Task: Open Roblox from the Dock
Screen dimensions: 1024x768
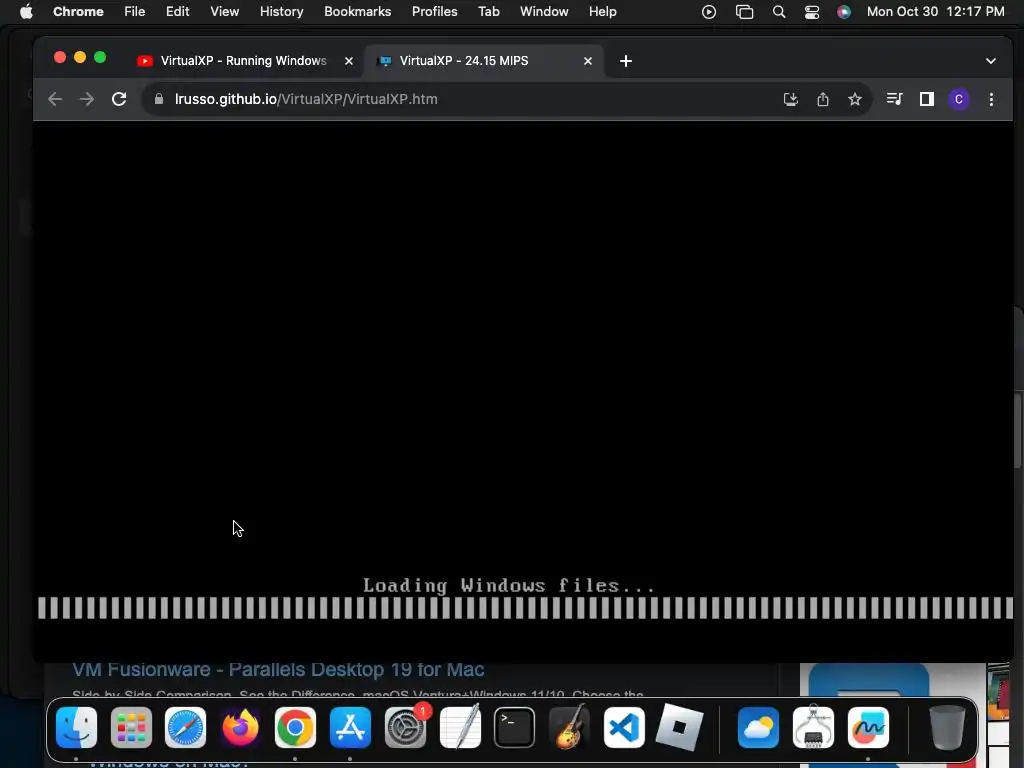Action: point(679,727)
